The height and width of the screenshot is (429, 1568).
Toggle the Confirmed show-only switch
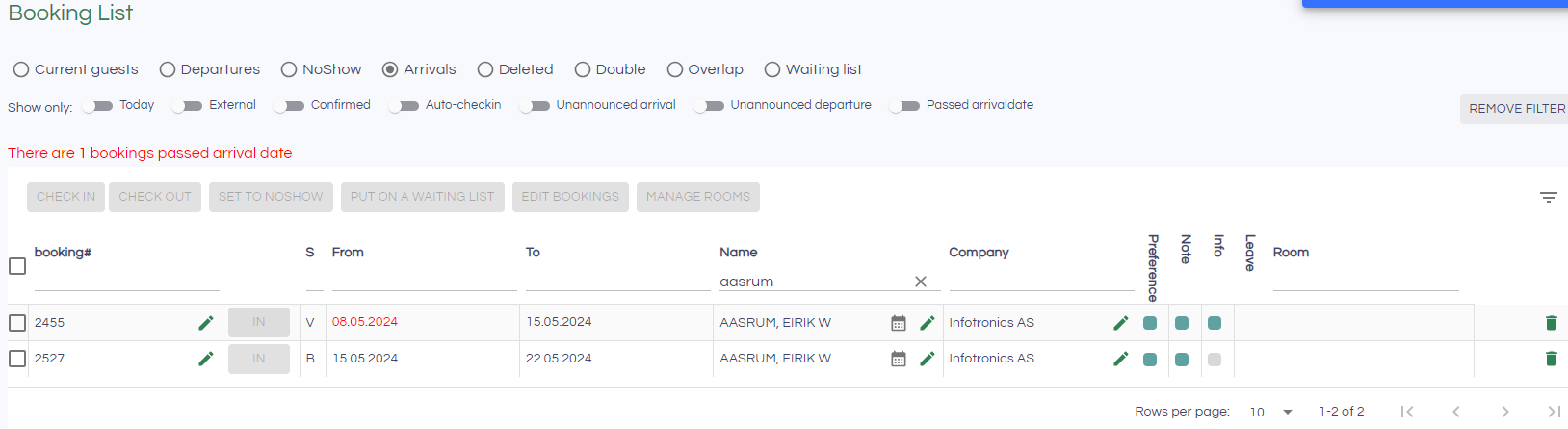(x=289, y=106)
